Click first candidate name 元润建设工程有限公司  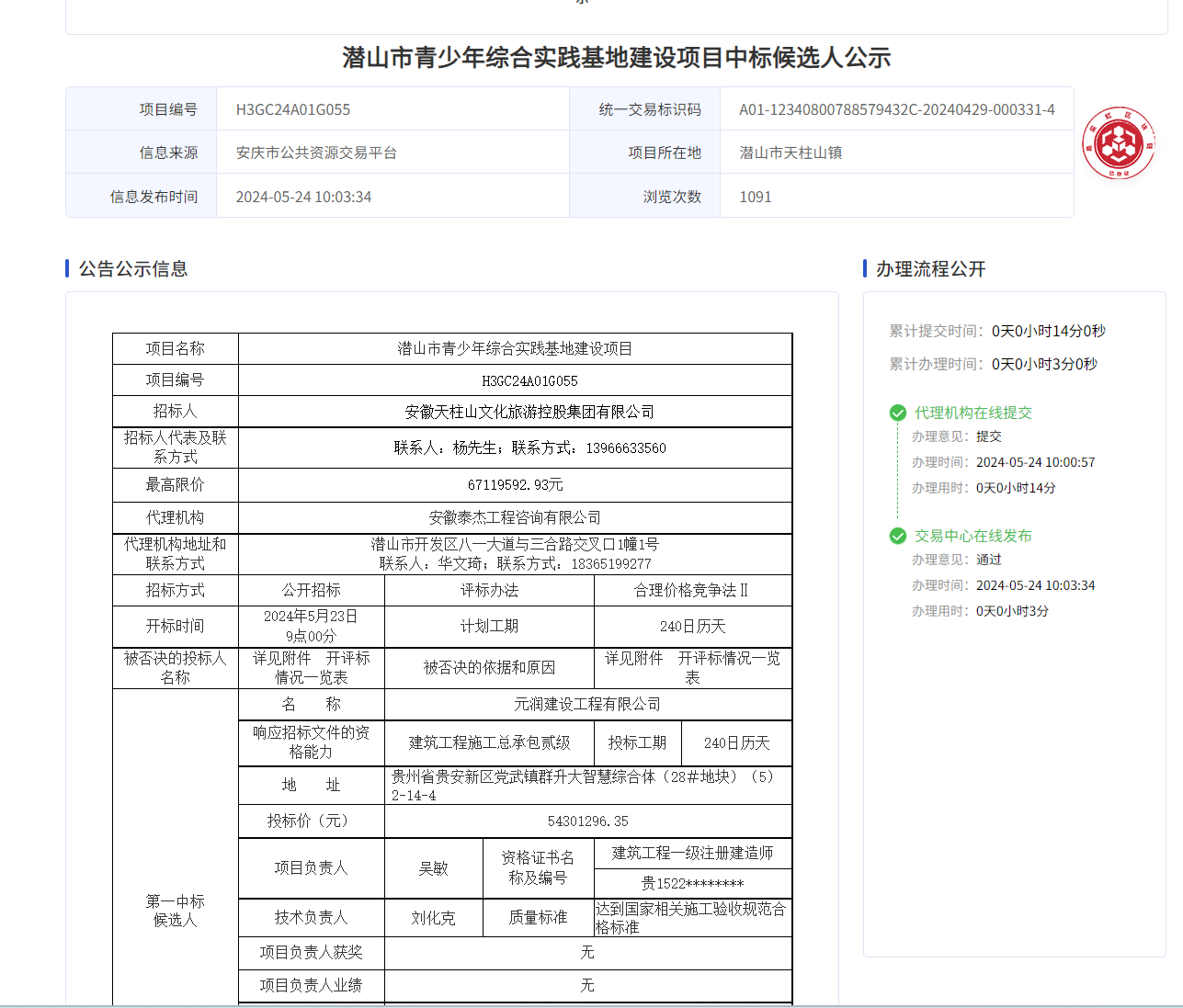coord(587,704)
